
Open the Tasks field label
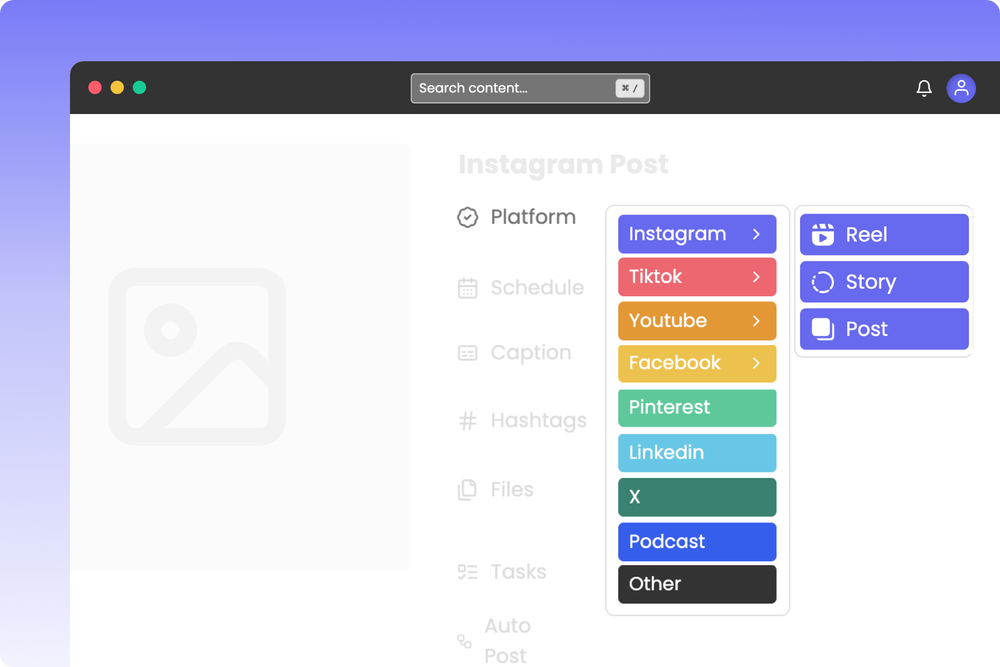pos(518,572)
